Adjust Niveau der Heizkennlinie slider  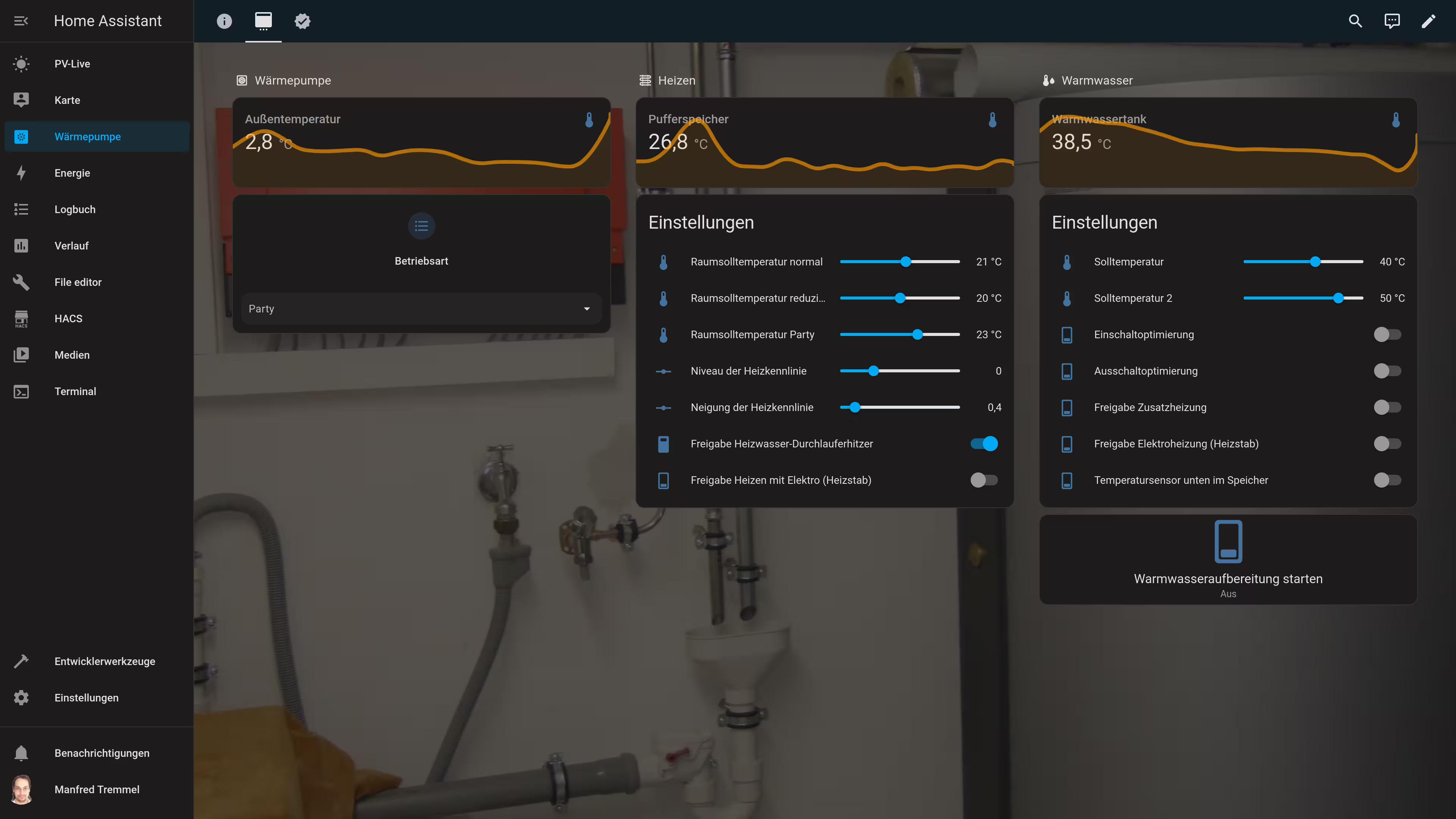[900, 371]
